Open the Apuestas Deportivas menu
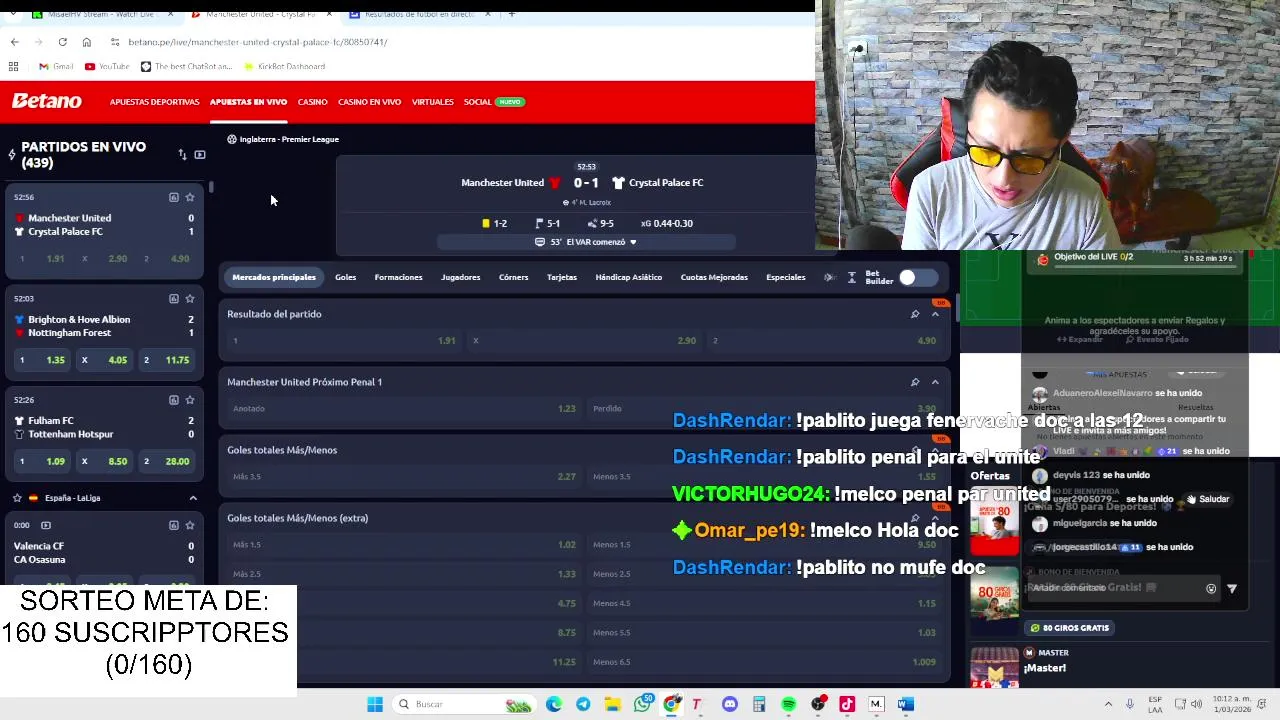 pyautogui.click(x=154, y=102)
